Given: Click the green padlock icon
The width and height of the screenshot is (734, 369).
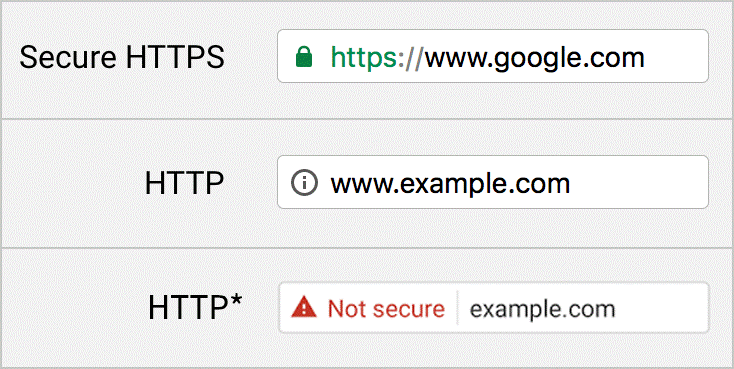Looking at the screenshot, I should coord(304,57).
